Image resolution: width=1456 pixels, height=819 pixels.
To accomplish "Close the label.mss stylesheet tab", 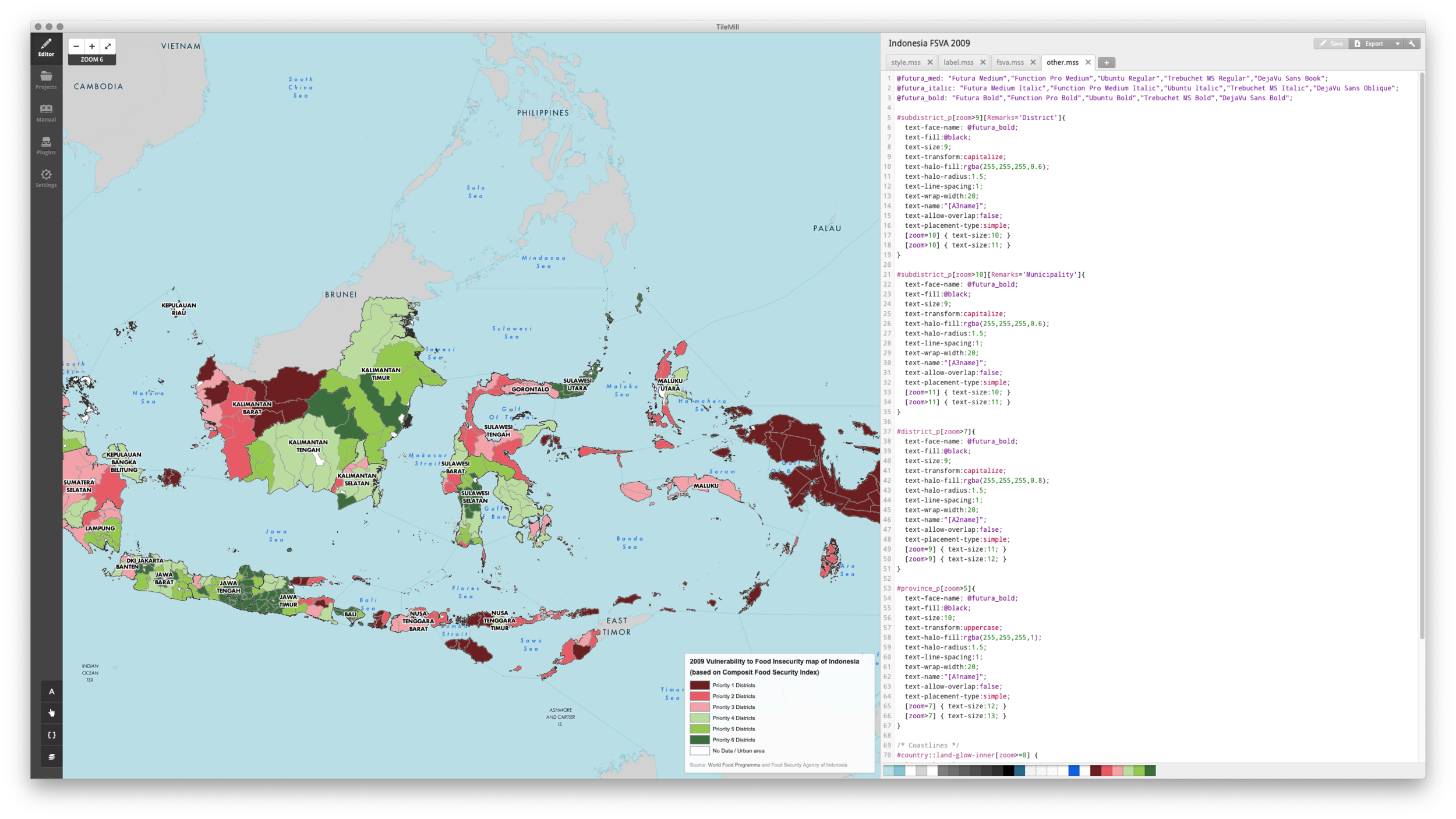I will pos(983,62).
